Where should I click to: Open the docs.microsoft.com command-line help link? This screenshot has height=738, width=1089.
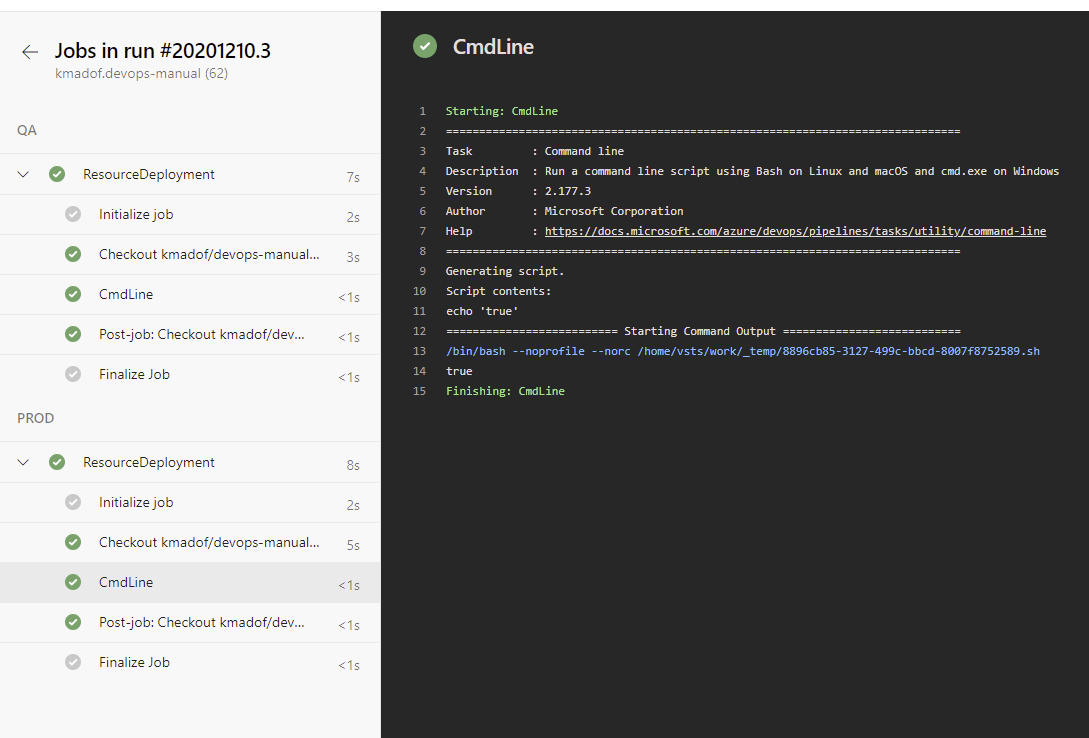tap(795, 231)
